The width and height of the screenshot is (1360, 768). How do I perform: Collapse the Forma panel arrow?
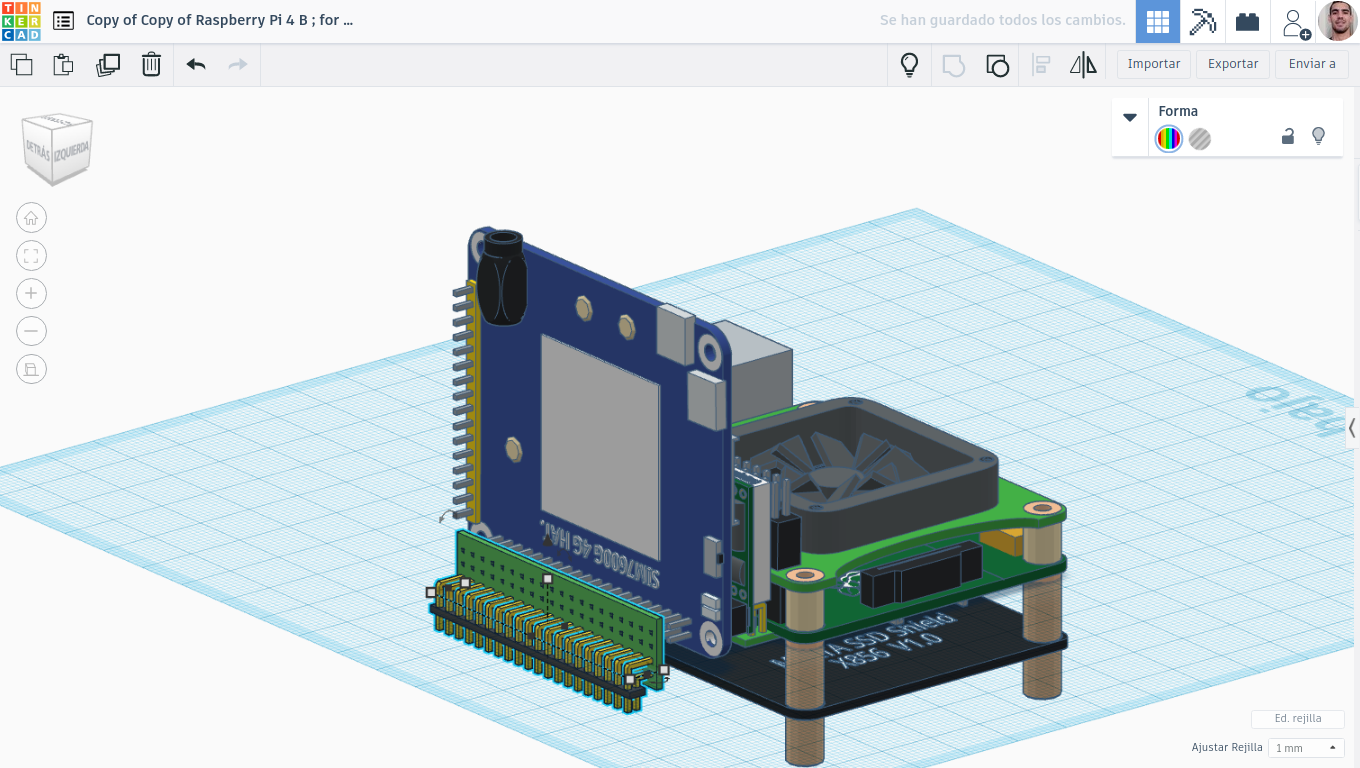click(x=1130, y=117)
